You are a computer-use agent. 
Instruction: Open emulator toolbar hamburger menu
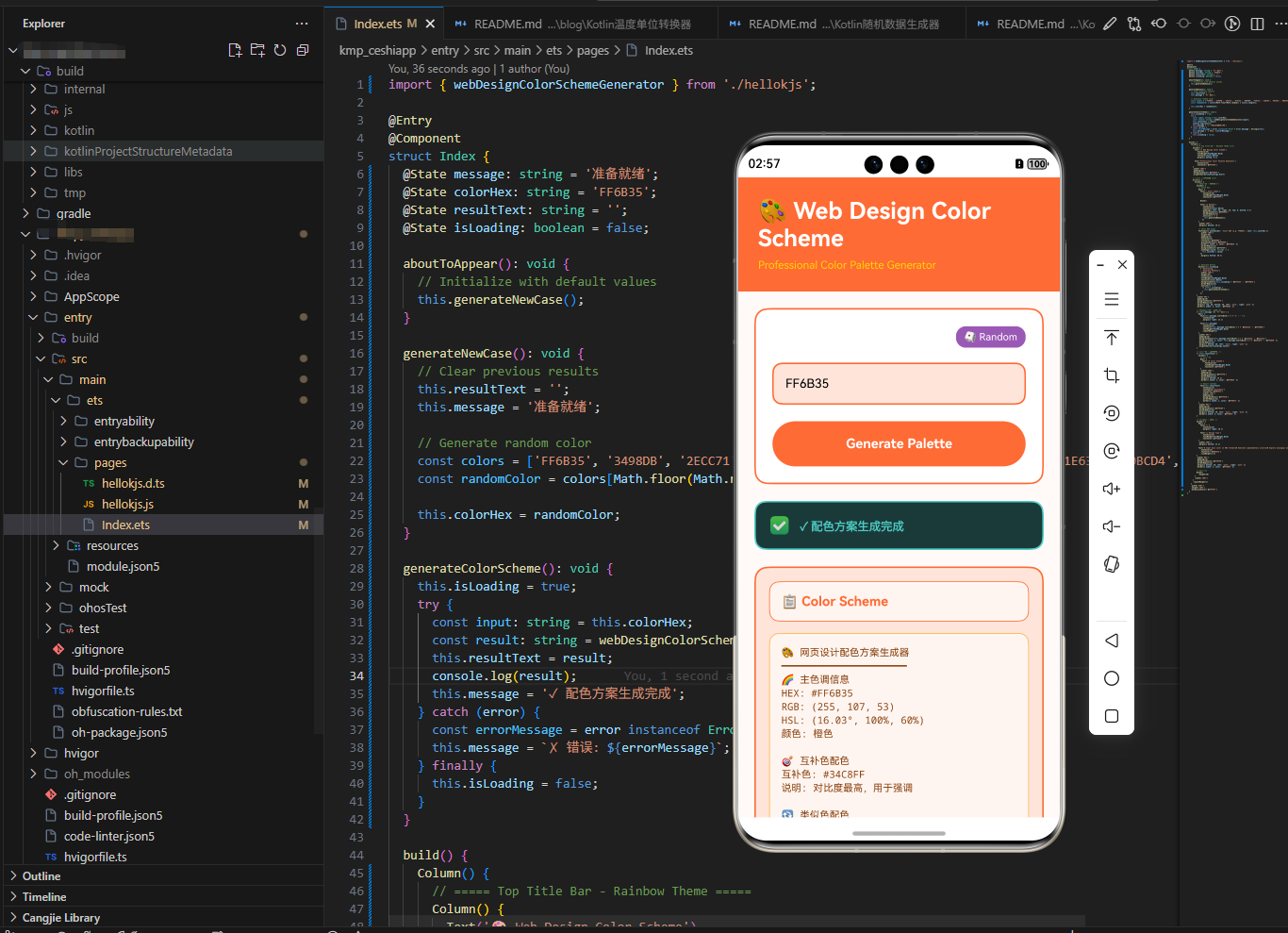1112,299
